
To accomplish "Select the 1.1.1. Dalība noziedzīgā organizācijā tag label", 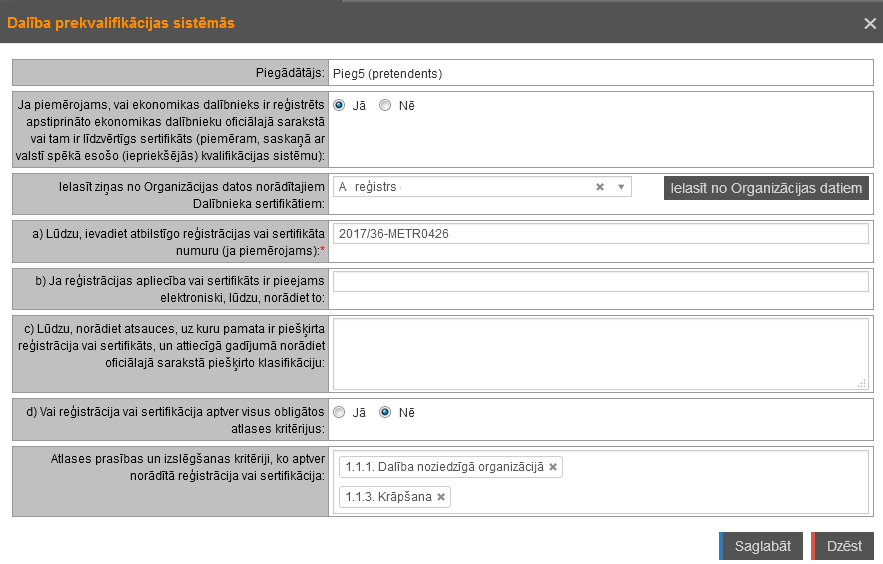I will (444, 467).
